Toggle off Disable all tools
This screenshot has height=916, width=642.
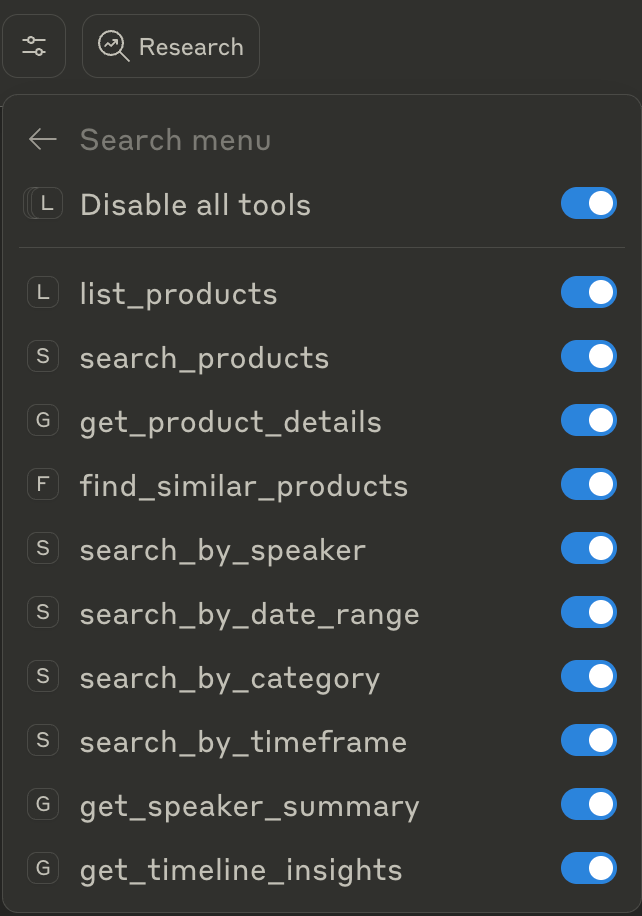tap(589, 203)
